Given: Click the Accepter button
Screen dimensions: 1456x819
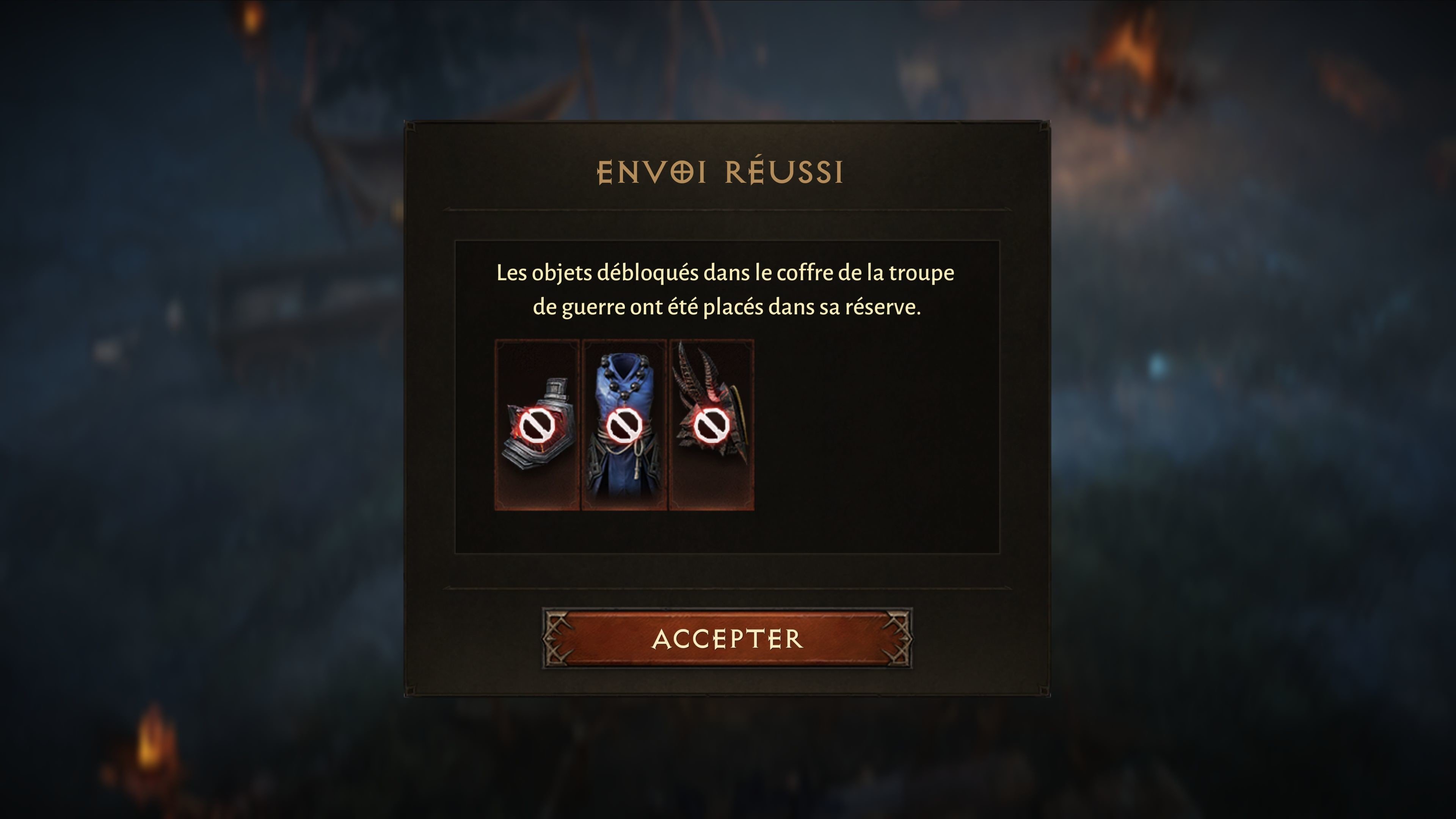Looking at the screenshot, I should [727, 639].
